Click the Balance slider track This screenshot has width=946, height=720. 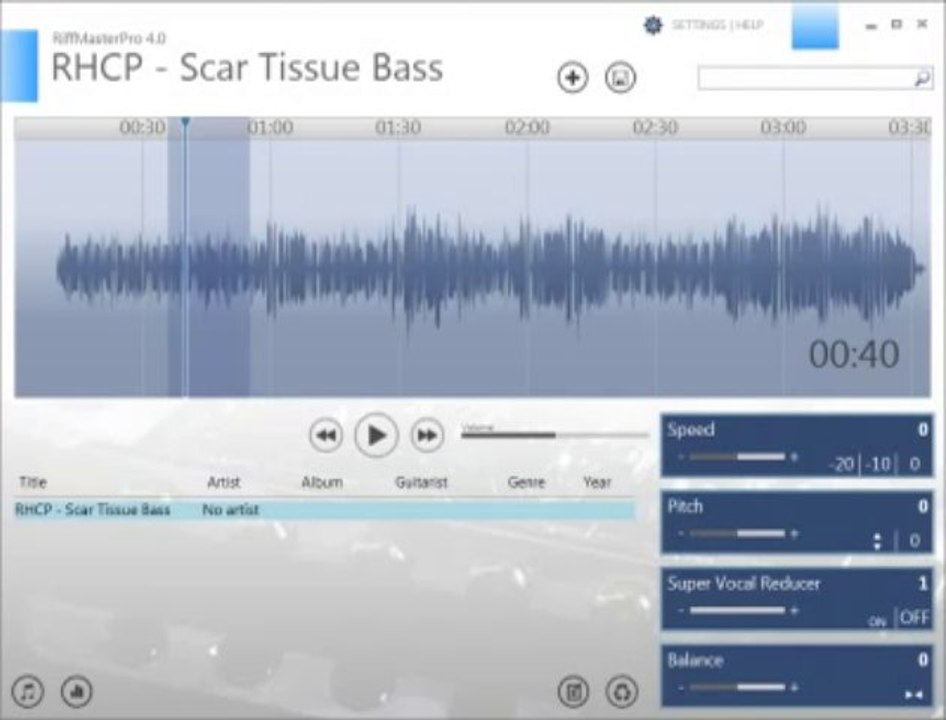pyautogui.click(x=737, y=687)
